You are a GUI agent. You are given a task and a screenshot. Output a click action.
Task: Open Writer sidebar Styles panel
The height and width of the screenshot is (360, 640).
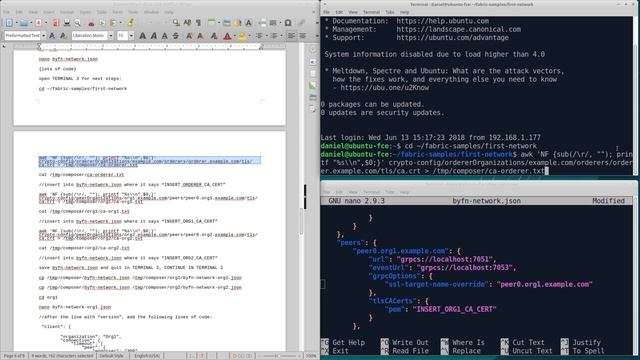click(313, 85)
